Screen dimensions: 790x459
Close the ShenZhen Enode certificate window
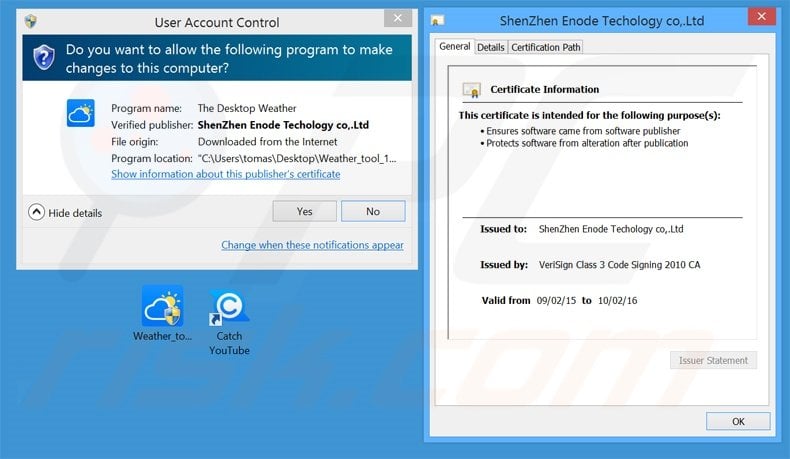[761, 17]
